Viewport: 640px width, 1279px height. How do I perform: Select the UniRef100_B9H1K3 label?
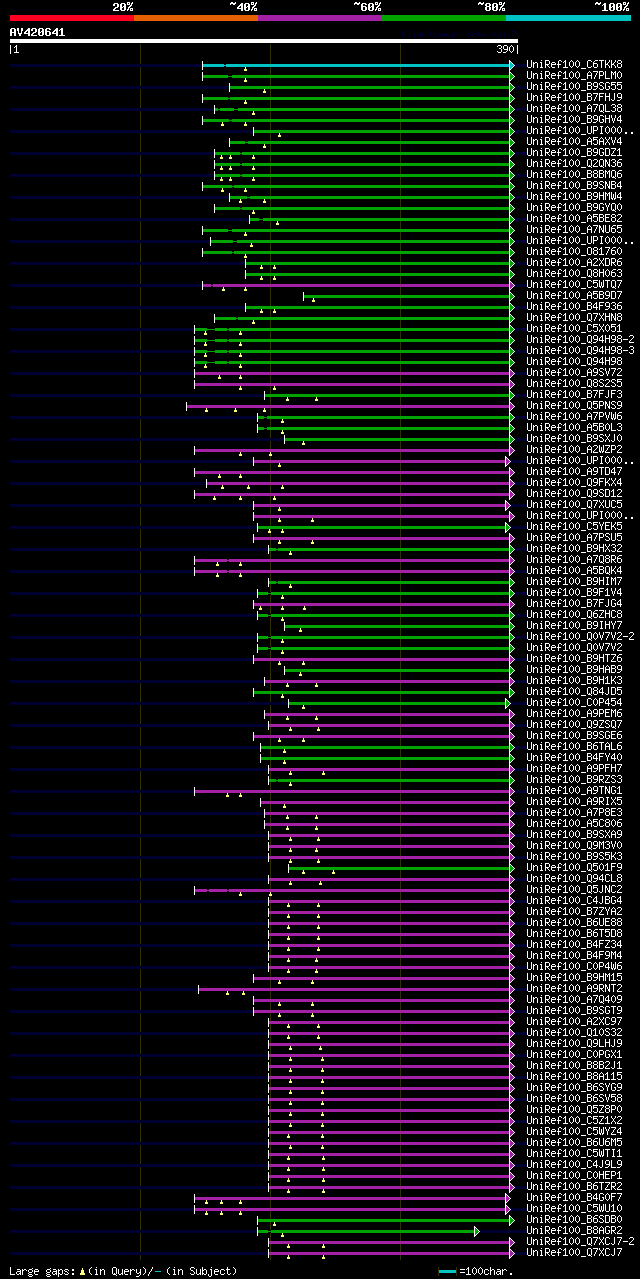coord(572,680)
